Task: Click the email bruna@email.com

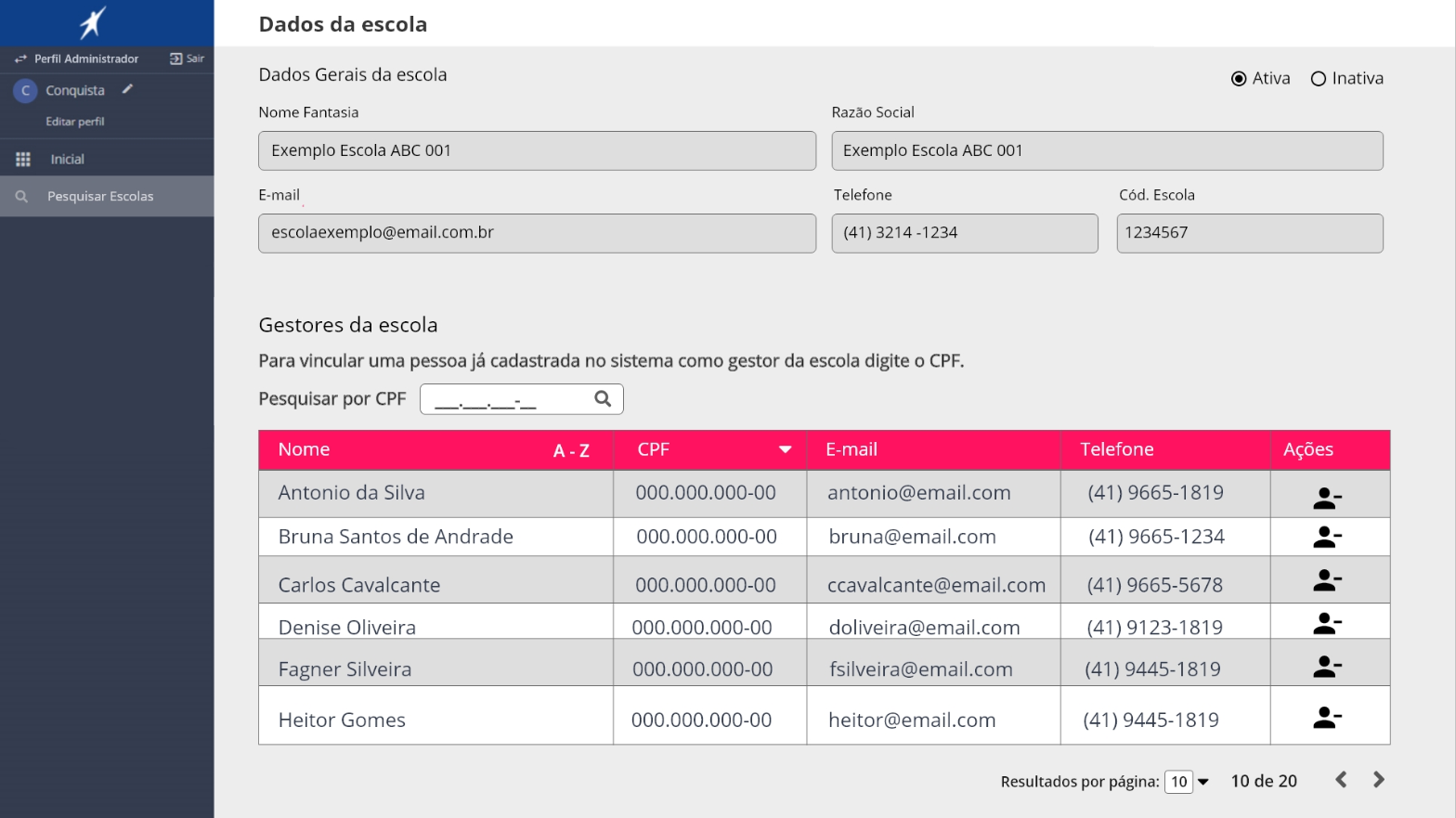Action: pos(912,537)
